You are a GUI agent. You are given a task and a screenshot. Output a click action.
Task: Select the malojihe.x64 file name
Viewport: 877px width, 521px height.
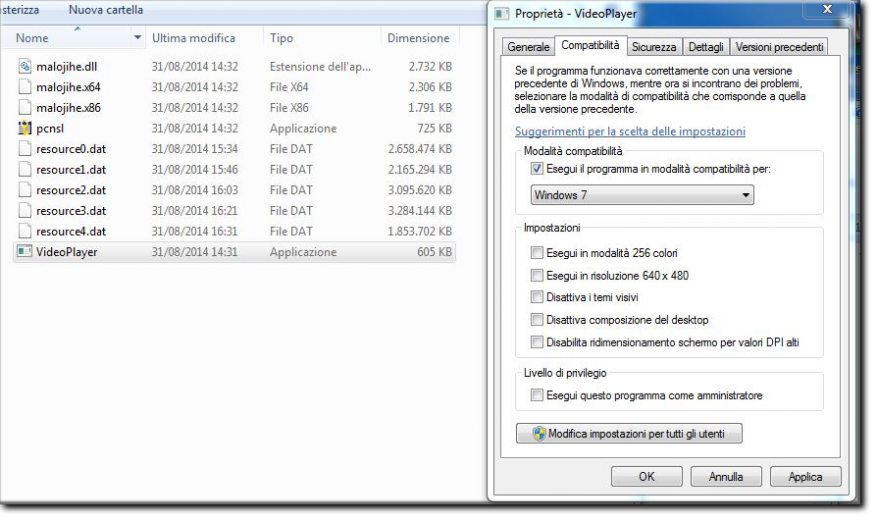click(68, 88)
